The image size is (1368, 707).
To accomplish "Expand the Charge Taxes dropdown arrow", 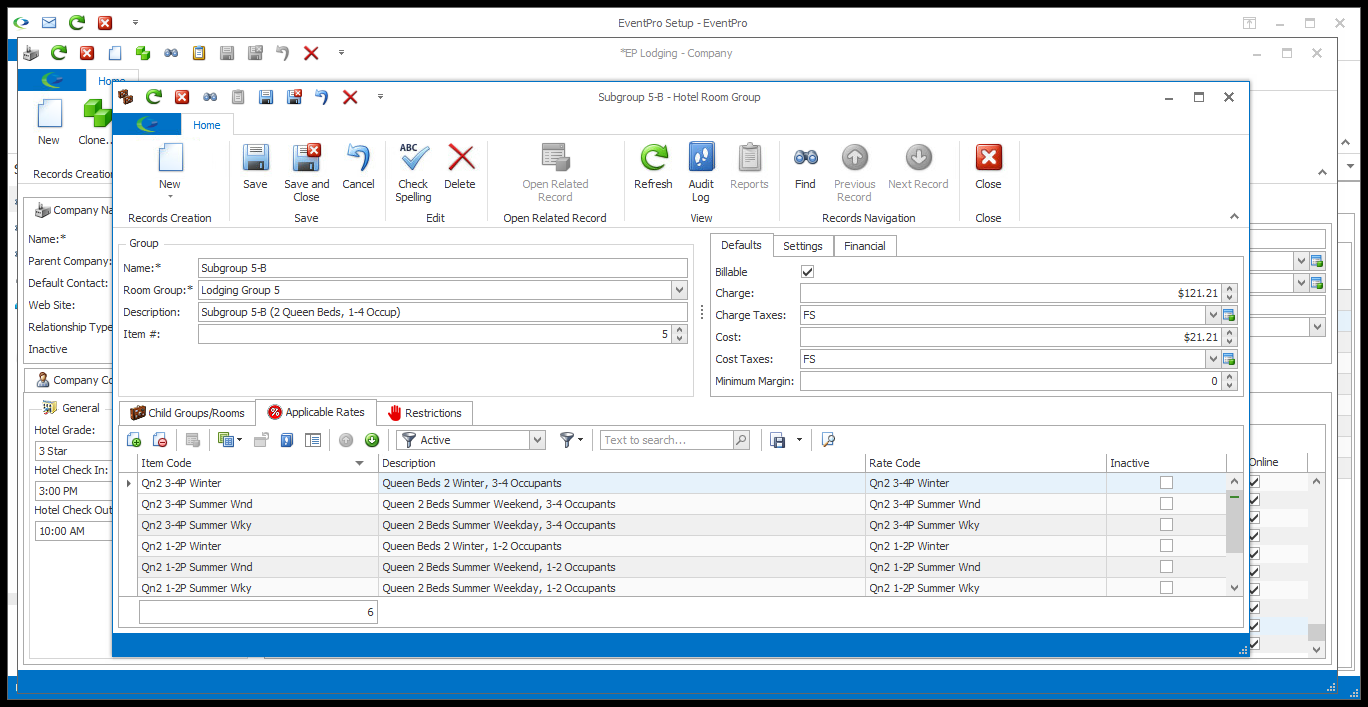I will click(x=1213, y=315).
